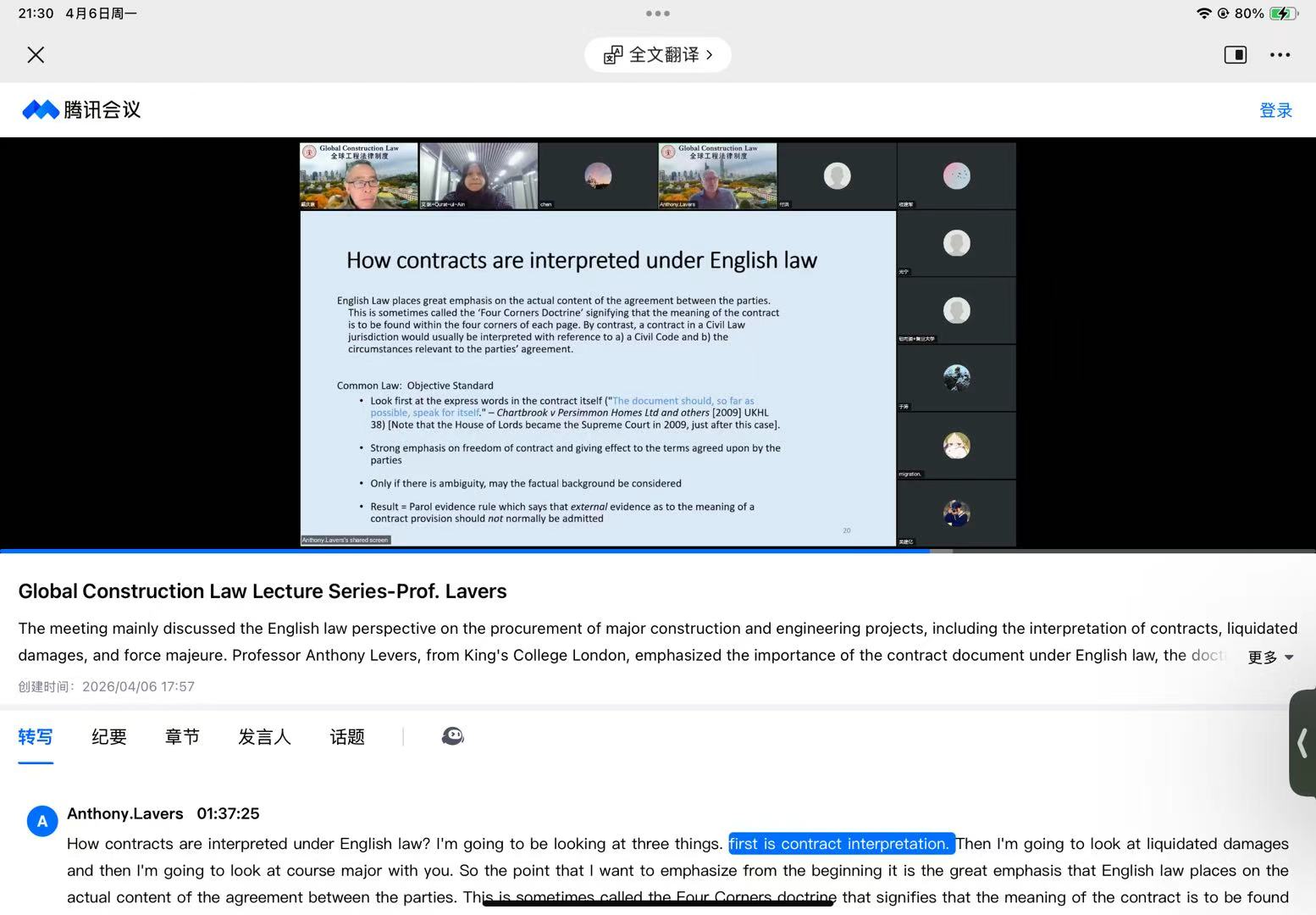Tap the Wi-Fi status icon
The height and width of the screenshot is (915, 1316).
click(x=1203, y=14)
